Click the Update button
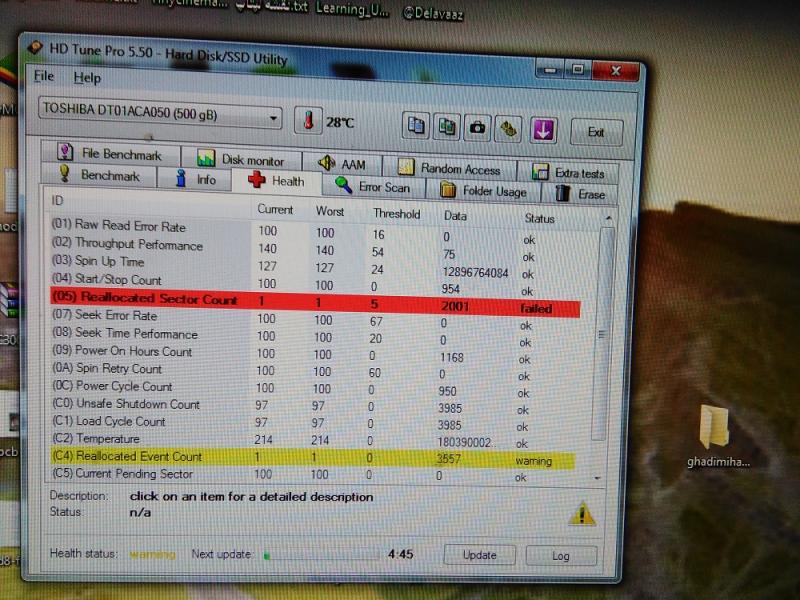The image size is (800, 600). [480, 555]
